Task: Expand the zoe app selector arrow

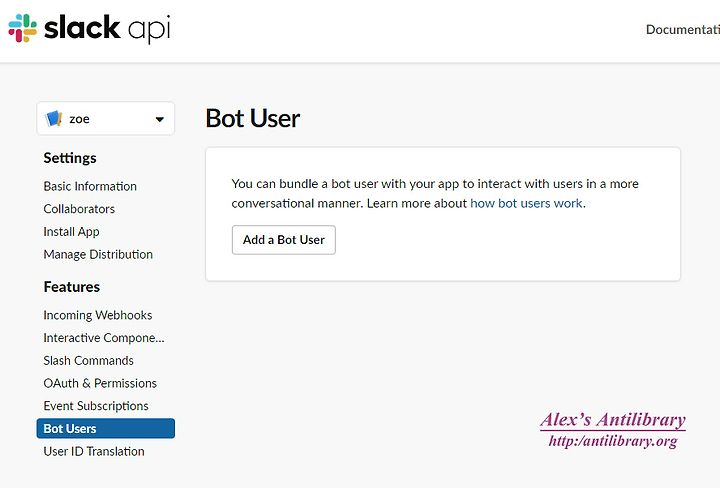Action: pyautogui.click(x=159, y=119)
